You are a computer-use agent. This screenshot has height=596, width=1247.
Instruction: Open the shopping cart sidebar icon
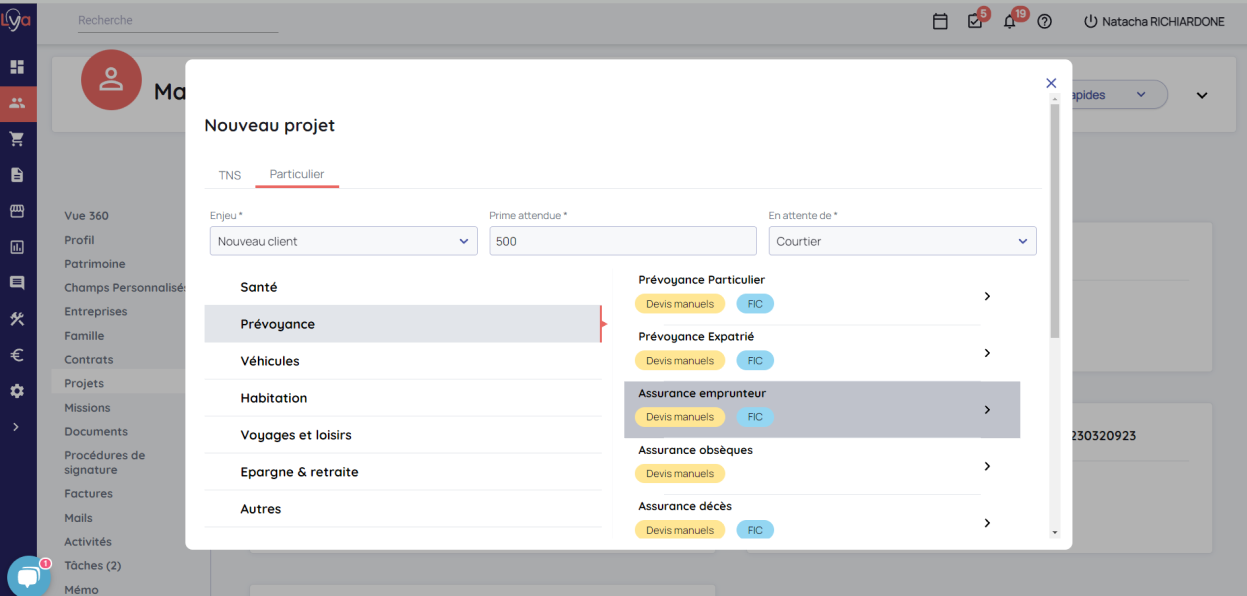[17, 139]
